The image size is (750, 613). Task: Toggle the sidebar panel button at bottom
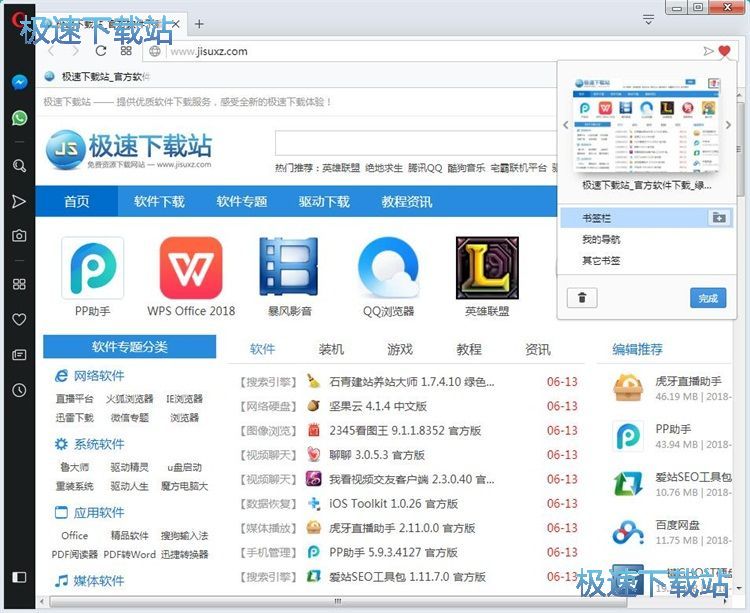click(19, 577)
